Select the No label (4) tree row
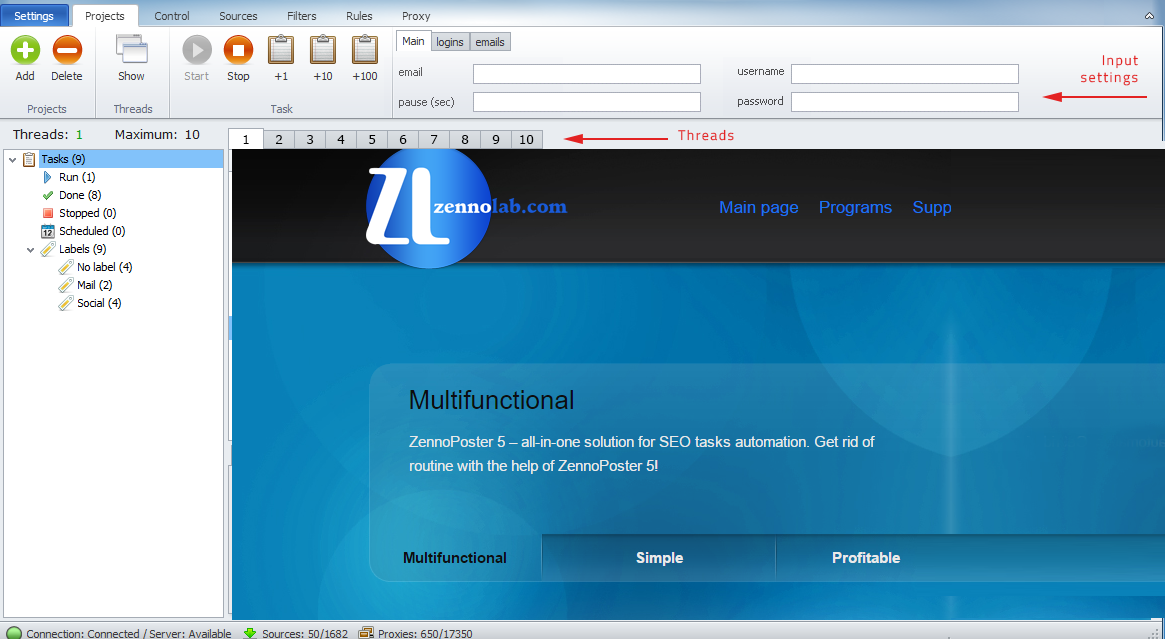Viewport: 1165px width, 639px height. click(x=105, y=267)
